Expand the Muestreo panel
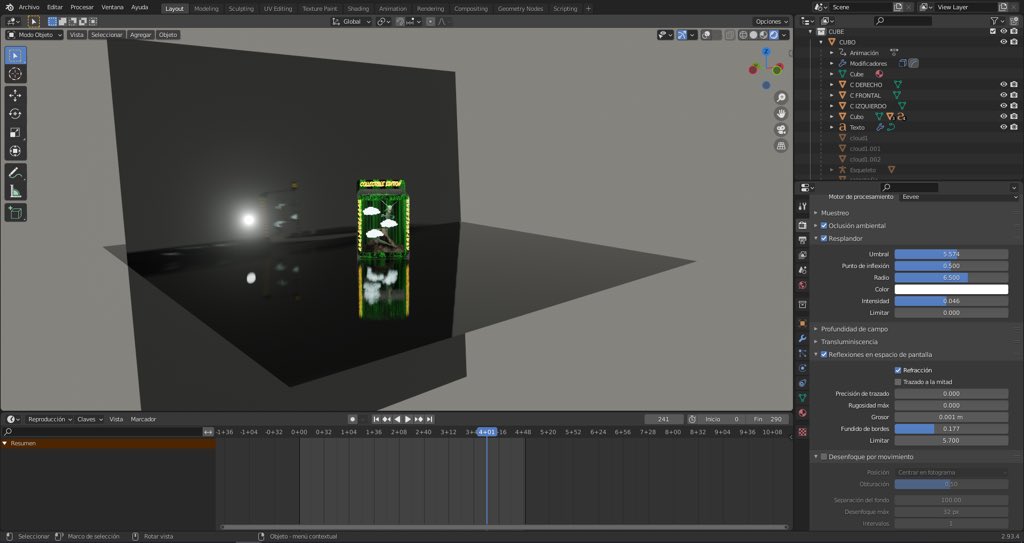 (835, 213)
